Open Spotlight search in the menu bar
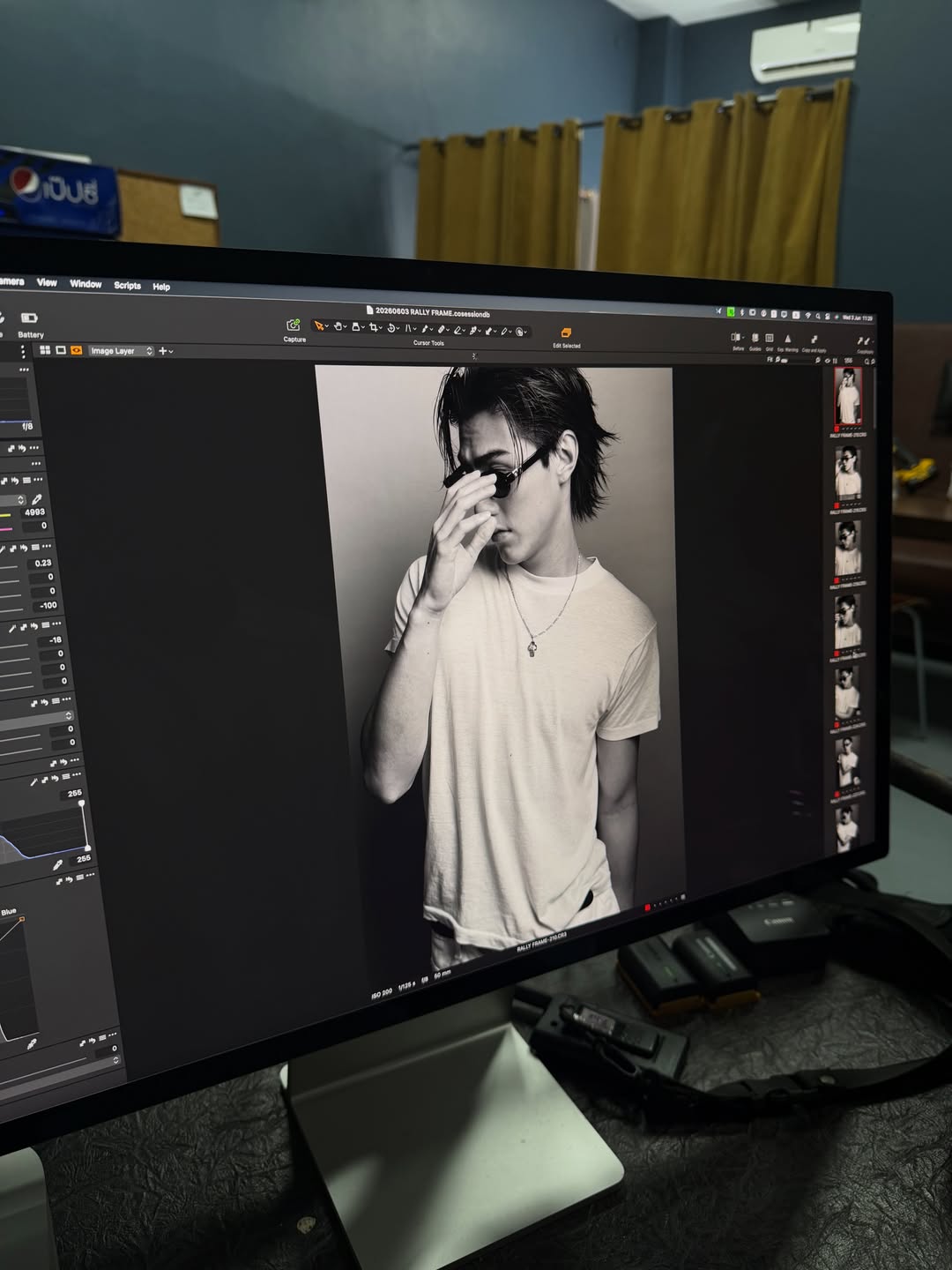The image size is (952, 1270). 818,317
